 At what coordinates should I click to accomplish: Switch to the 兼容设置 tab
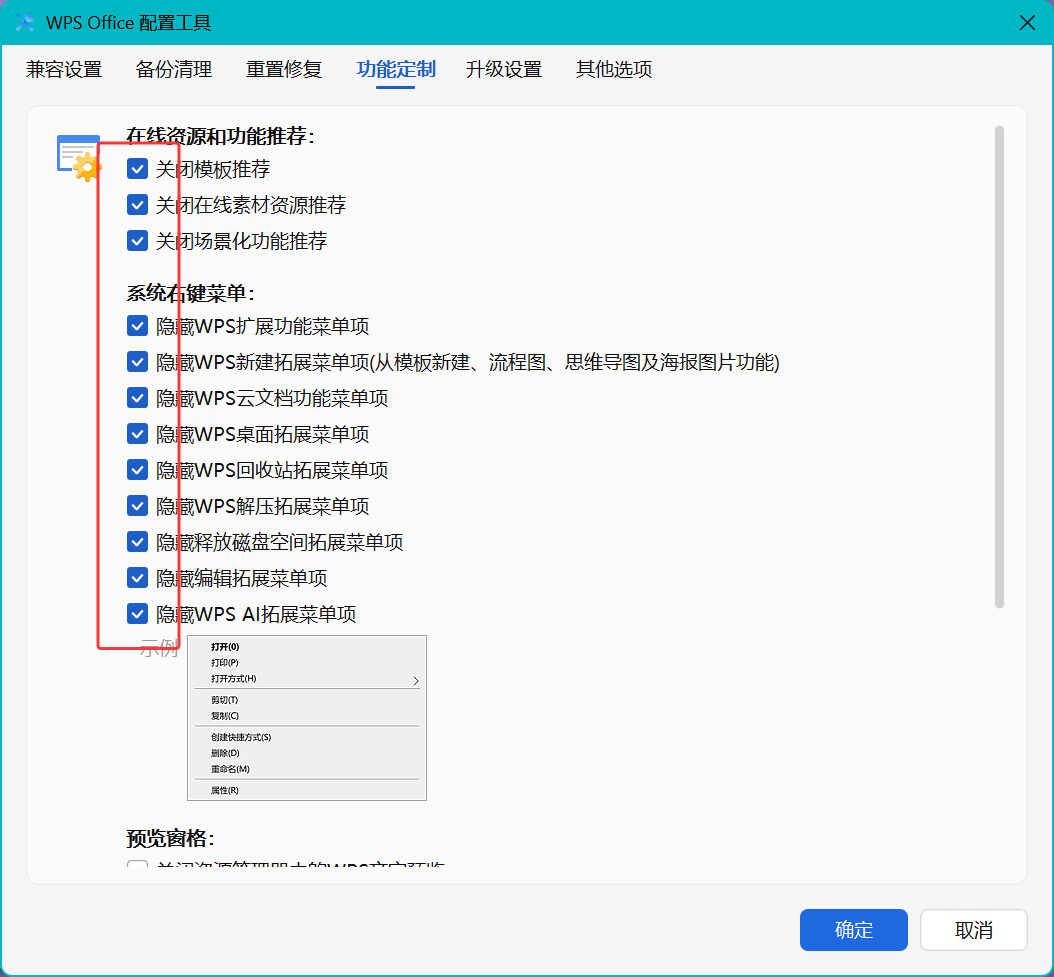pos(64,69)
